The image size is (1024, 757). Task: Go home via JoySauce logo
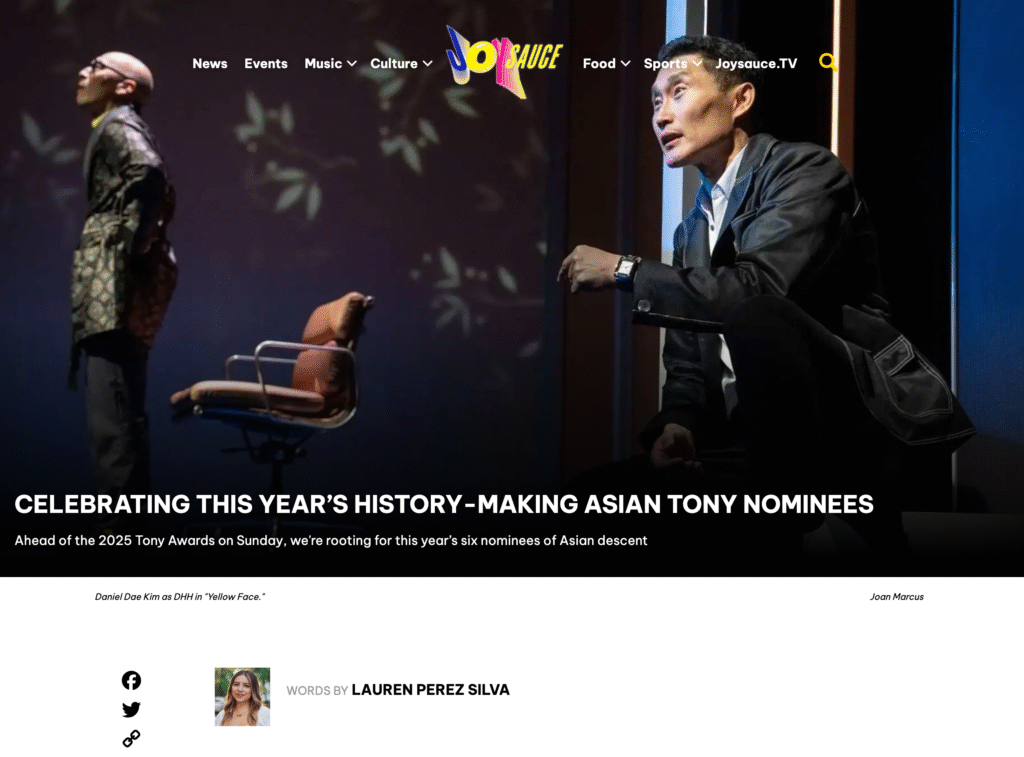click(x=504, y=62)
